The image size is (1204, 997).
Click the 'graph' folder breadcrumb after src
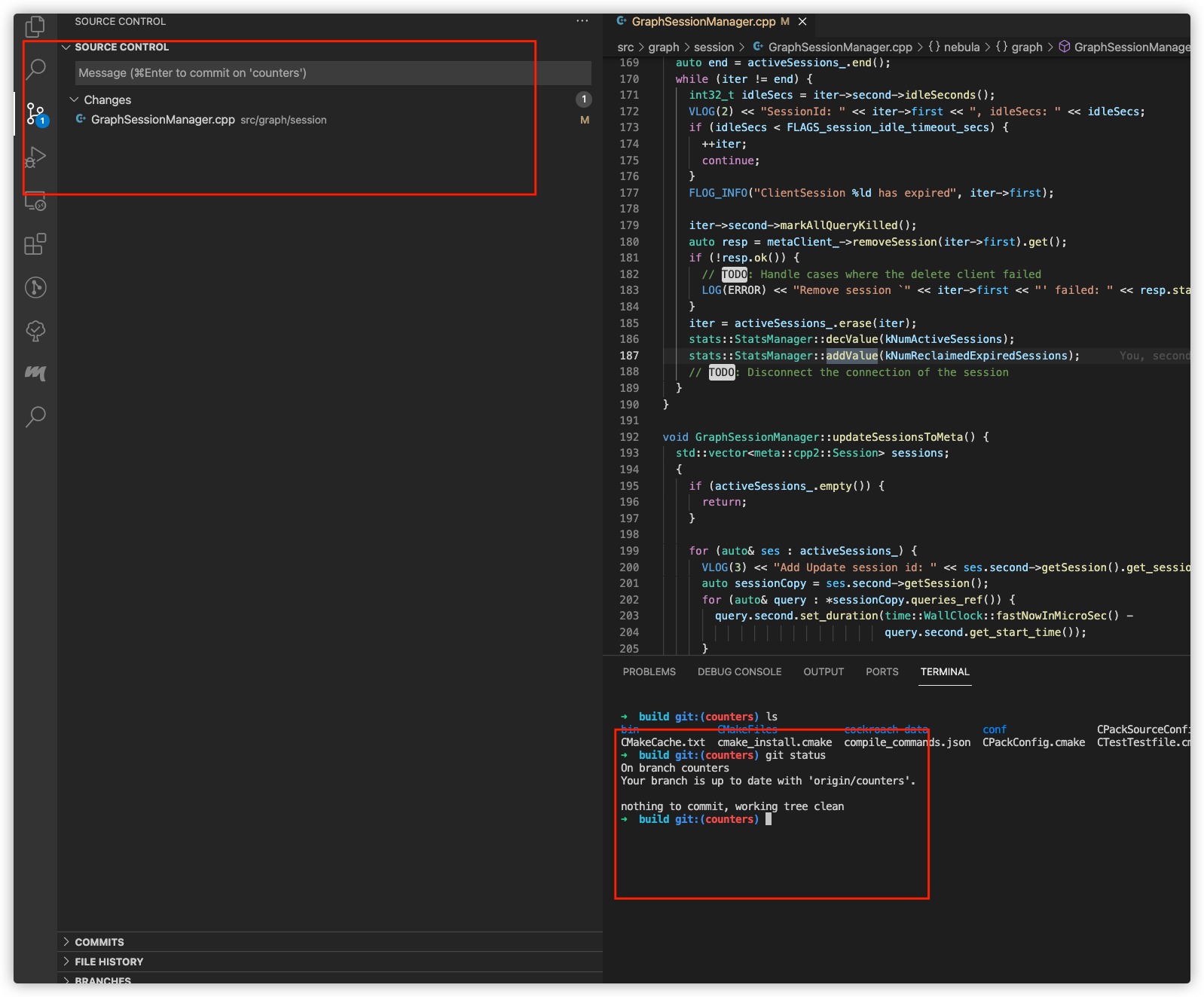[664, 47]
